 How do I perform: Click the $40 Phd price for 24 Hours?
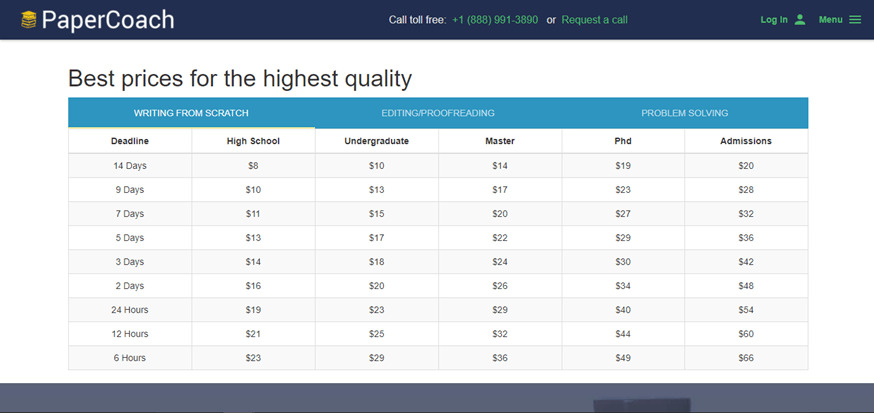point(623,310)
